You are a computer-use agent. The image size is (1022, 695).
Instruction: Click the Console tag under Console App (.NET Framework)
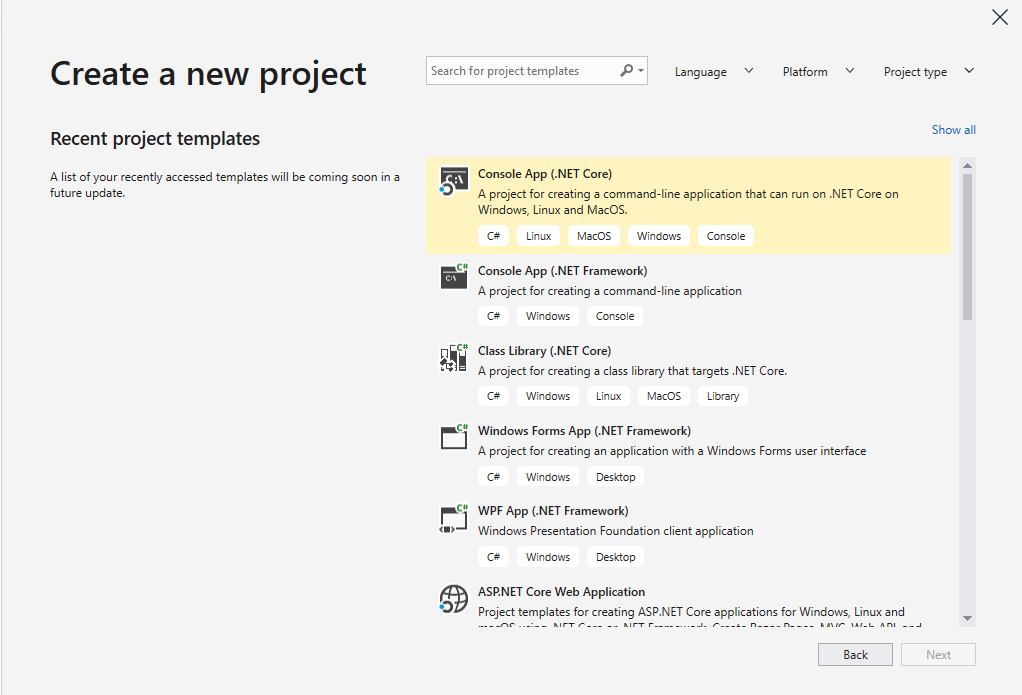click(615, 316)
